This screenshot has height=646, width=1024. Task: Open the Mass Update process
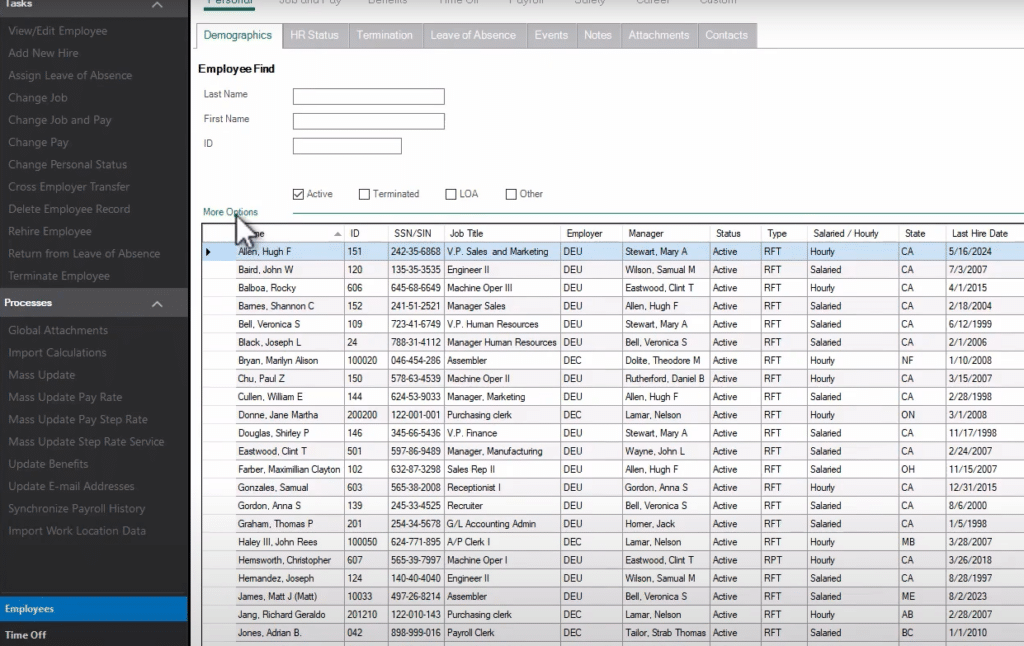click(x=42, y=375)
